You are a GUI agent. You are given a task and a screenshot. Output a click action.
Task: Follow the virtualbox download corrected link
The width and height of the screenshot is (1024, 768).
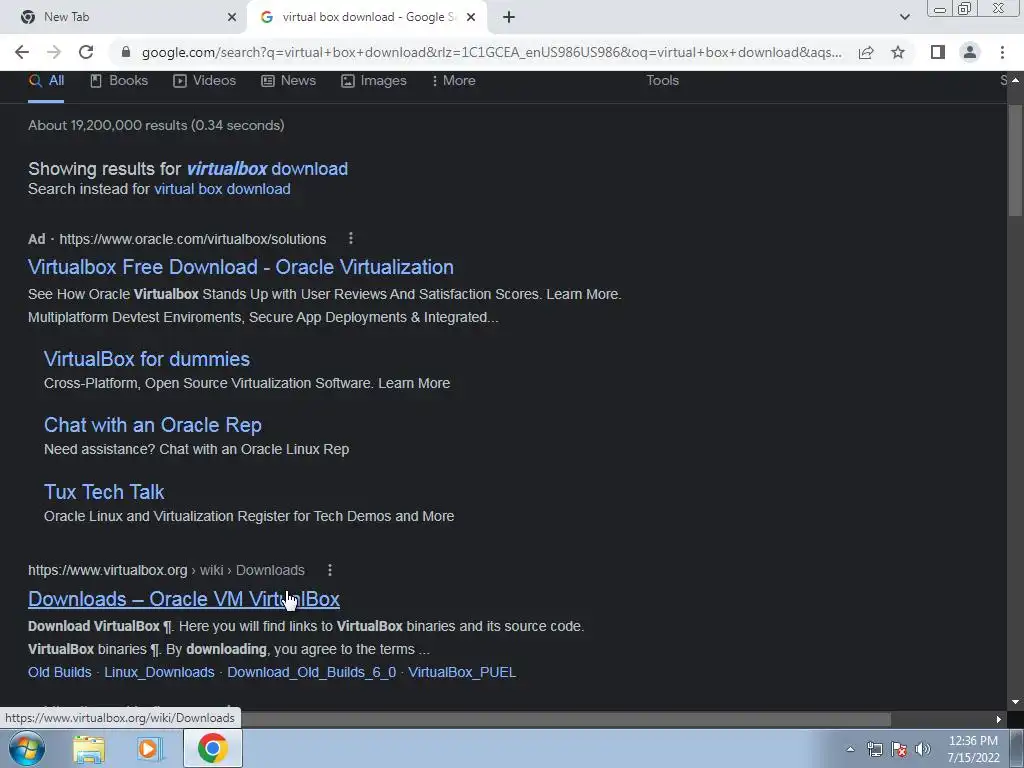(x=267, y=168)
